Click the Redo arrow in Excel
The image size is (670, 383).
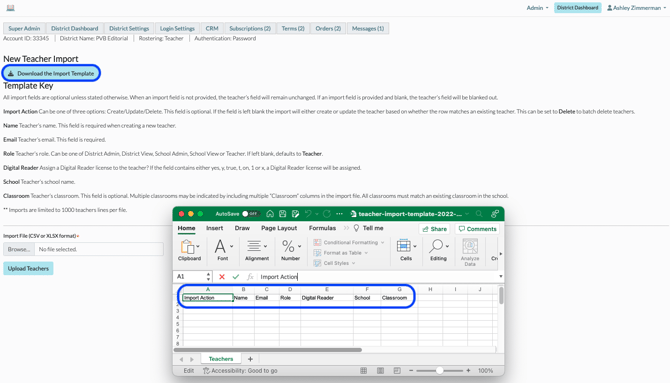(327, 214)
